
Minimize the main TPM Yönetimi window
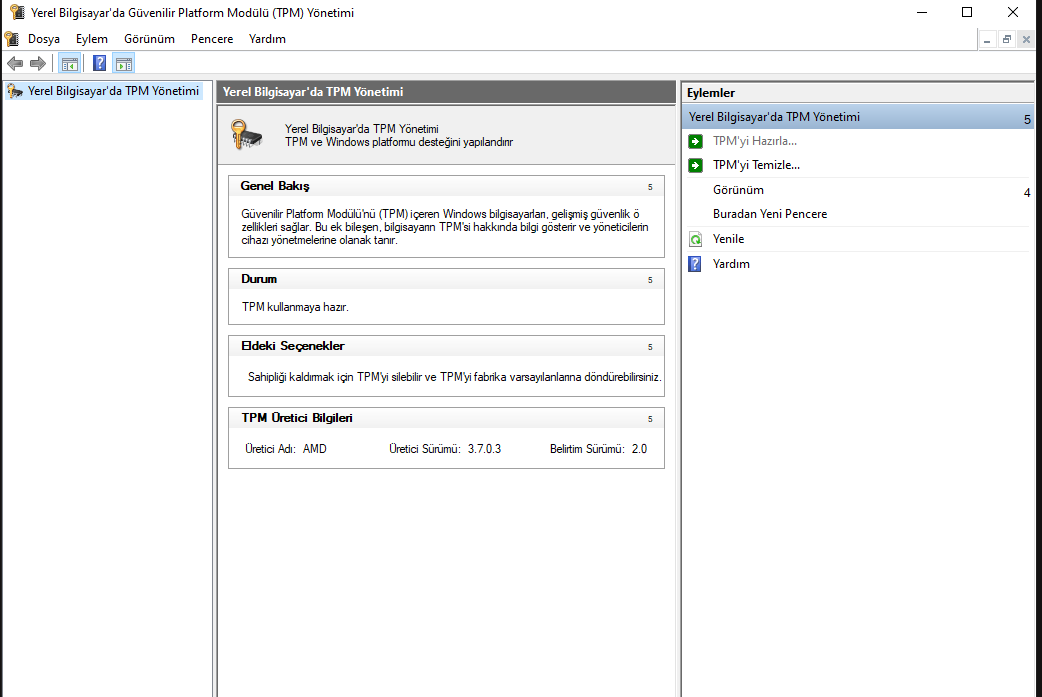922,12
